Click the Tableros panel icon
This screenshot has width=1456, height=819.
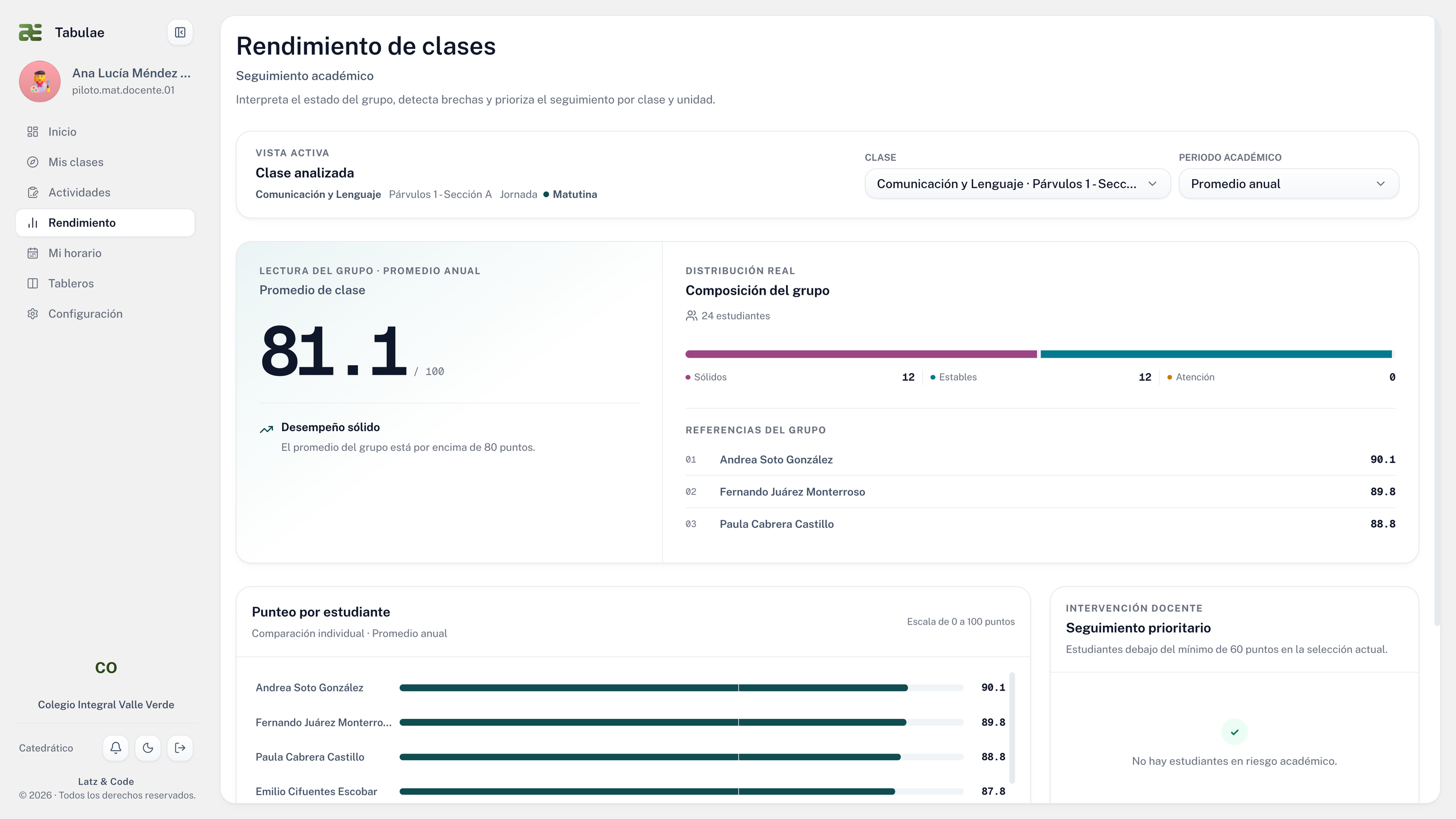tap(33, 283)
